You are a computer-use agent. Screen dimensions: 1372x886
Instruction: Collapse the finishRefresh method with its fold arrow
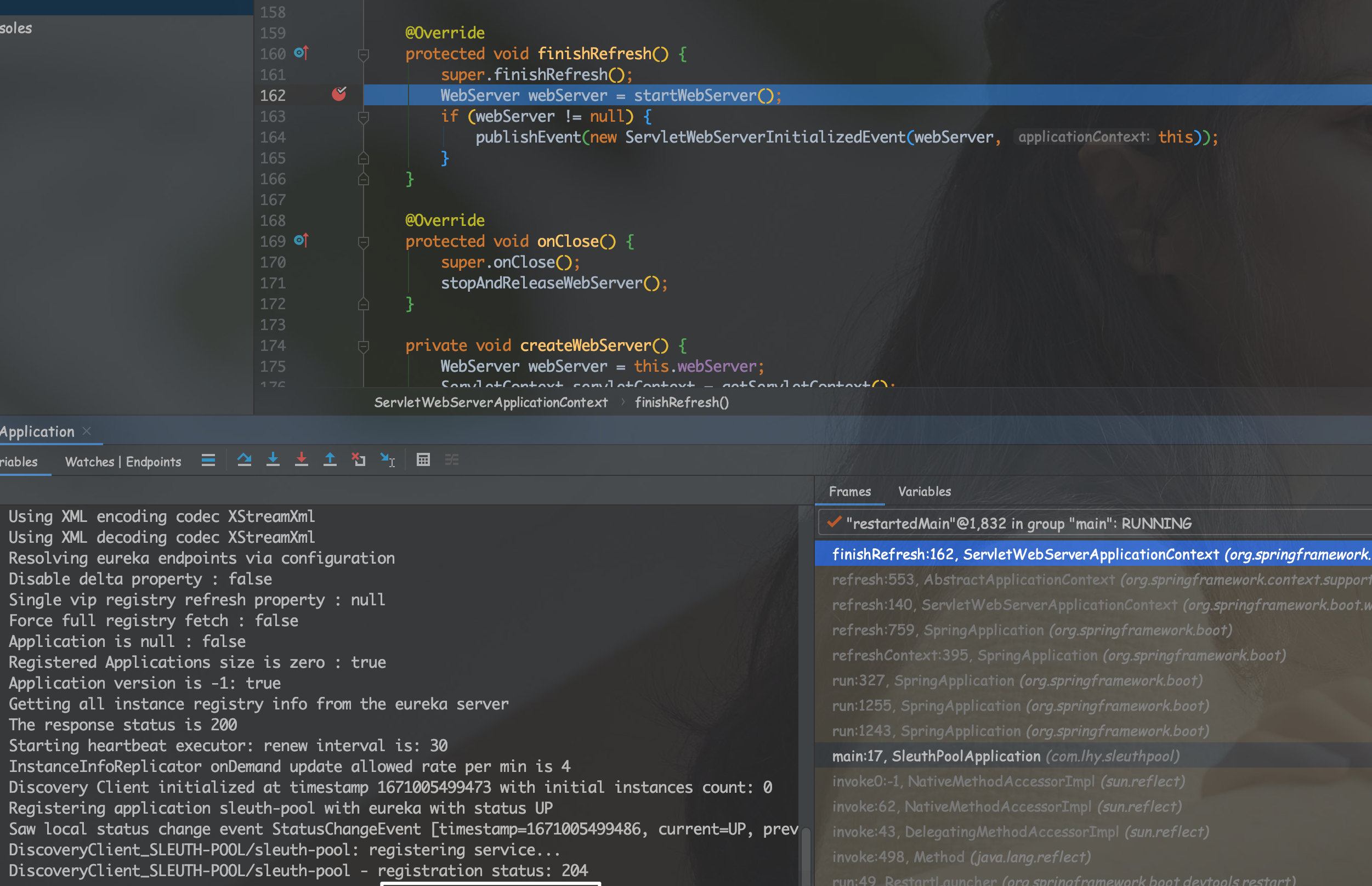click(363, 55)
